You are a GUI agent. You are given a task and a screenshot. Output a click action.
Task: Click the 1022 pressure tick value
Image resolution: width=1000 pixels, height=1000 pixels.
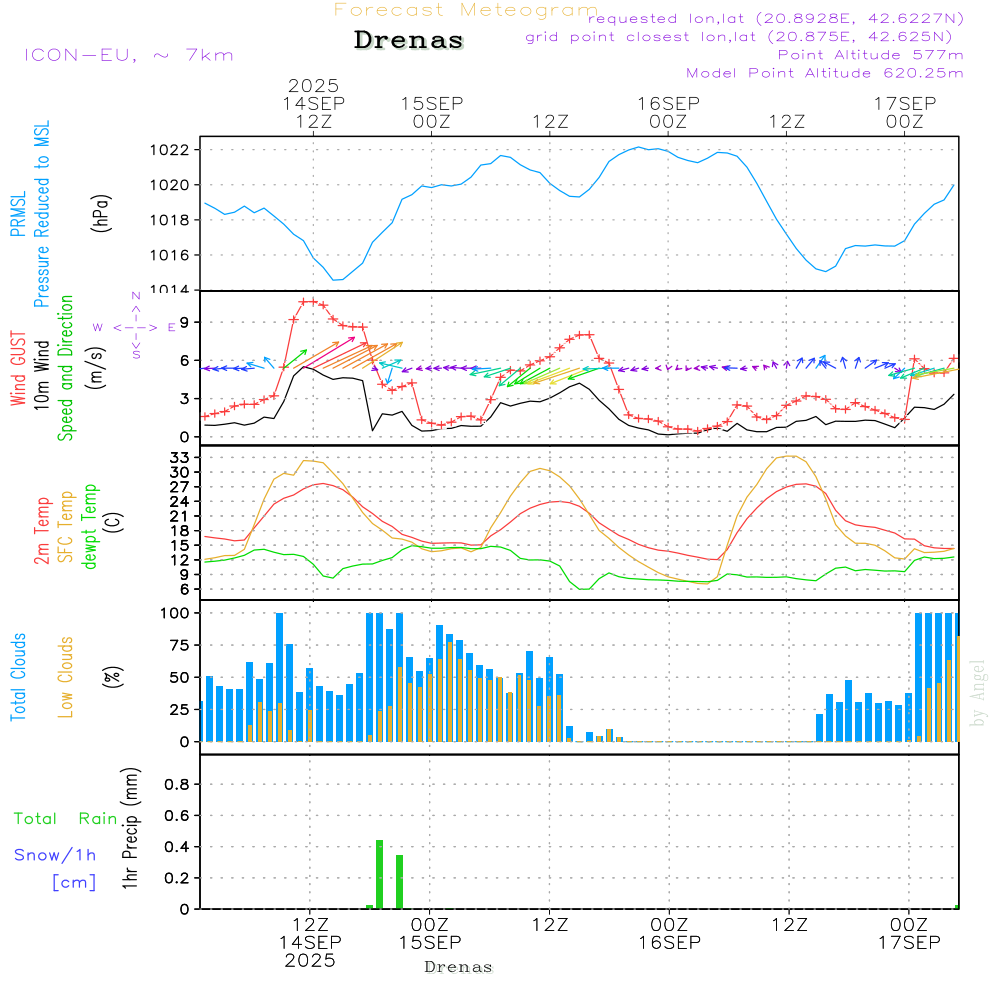170,151
